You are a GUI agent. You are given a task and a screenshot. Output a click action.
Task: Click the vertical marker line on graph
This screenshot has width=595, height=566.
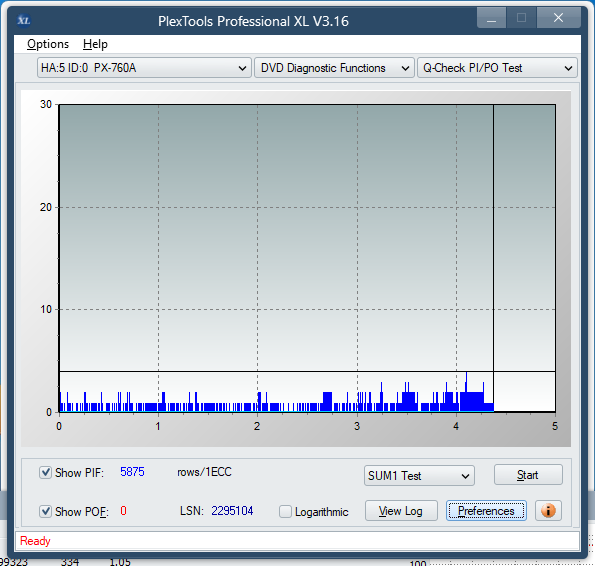[493, 258]
